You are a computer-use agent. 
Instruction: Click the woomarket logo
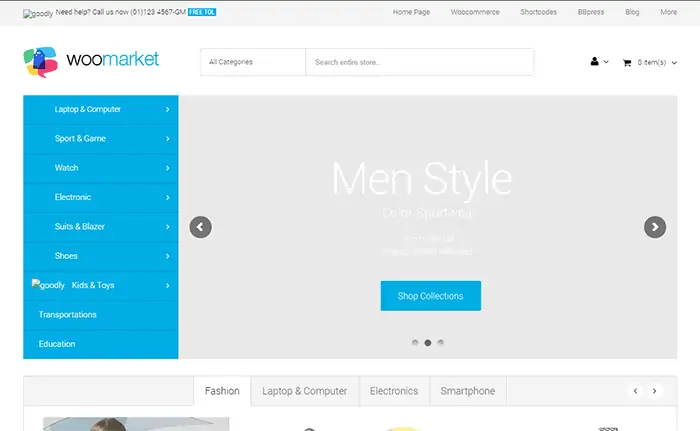[x=91, y=62]
